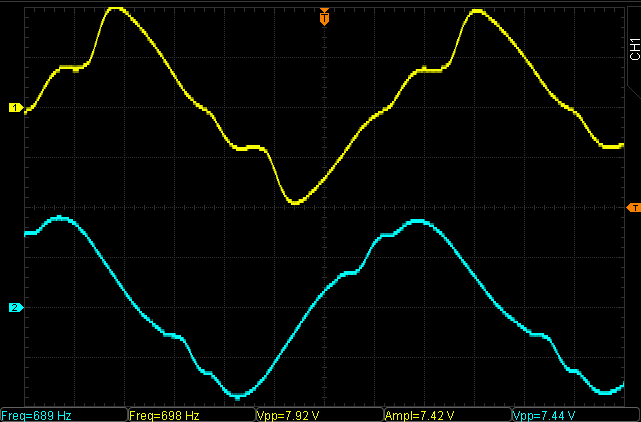The width and height of the screenshot is (641, 422).
Task: Open the CH1 side tab
Action: pos(634,49)
